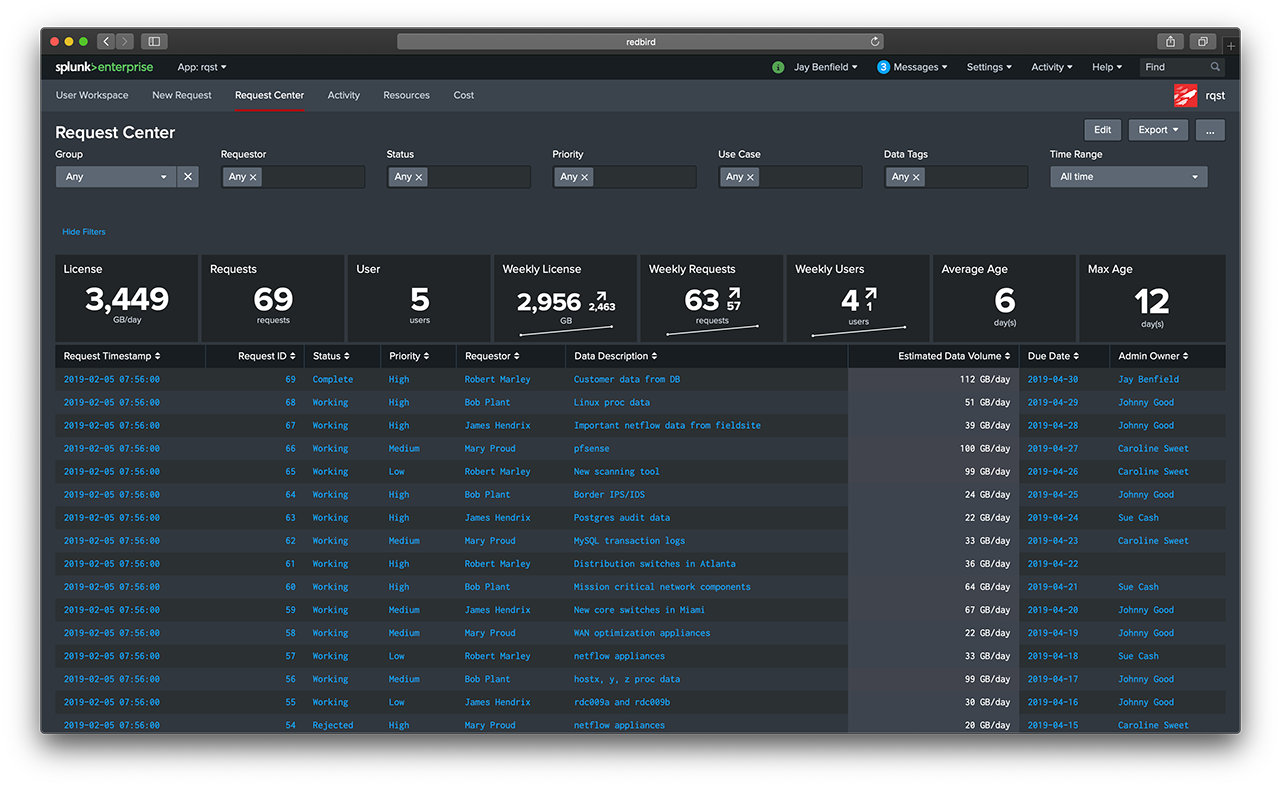Open the App: rqst dropdown
This screenshot has width=1280, height=786.
[202, 67]
